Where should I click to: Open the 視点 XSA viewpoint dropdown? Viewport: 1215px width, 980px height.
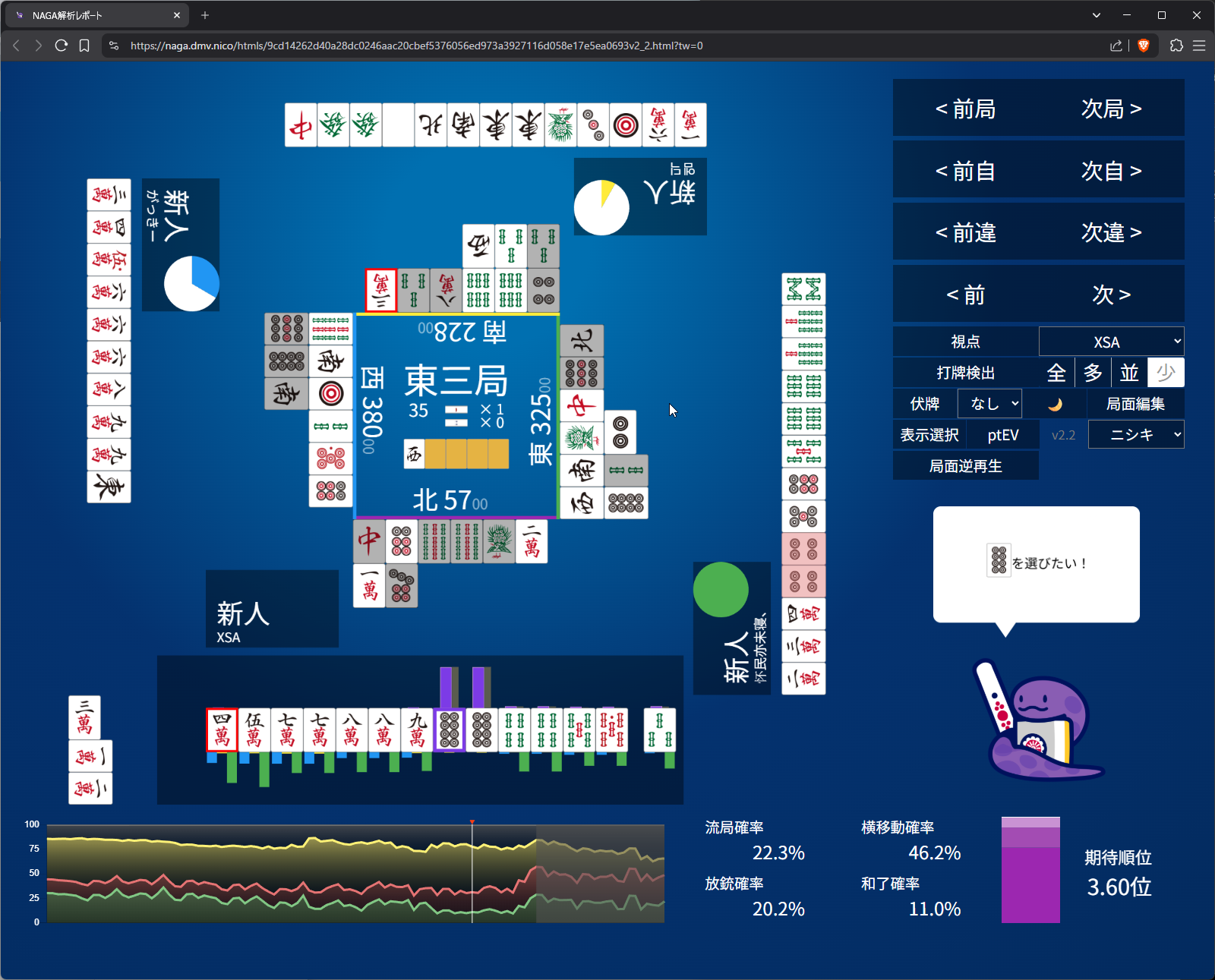pos(1111,342)
